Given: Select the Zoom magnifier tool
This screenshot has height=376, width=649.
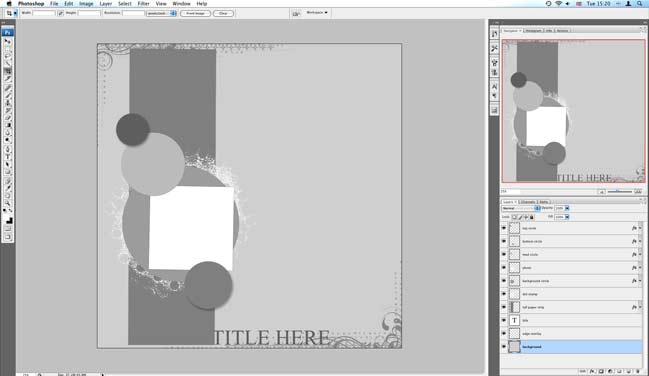Looking at the screenshot, I should [7, 203].
